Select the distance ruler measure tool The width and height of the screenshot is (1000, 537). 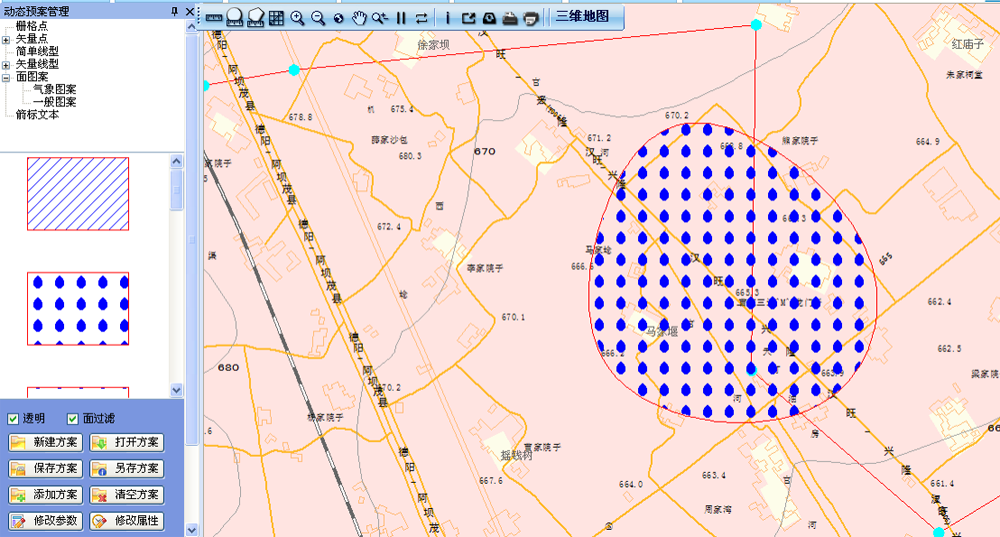tap(214, 17)
